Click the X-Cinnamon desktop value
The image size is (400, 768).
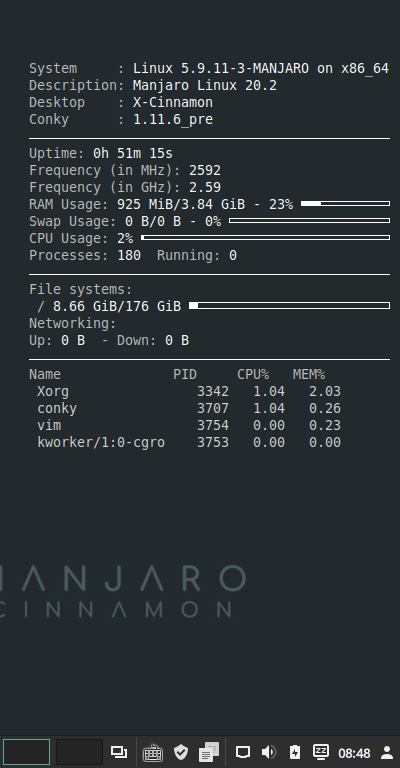click(173, 102)
